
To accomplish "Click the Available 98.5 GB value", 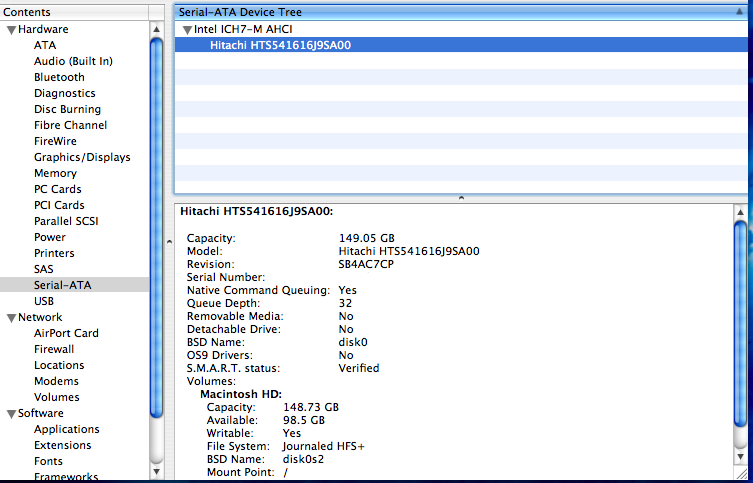I will [304, 420].
